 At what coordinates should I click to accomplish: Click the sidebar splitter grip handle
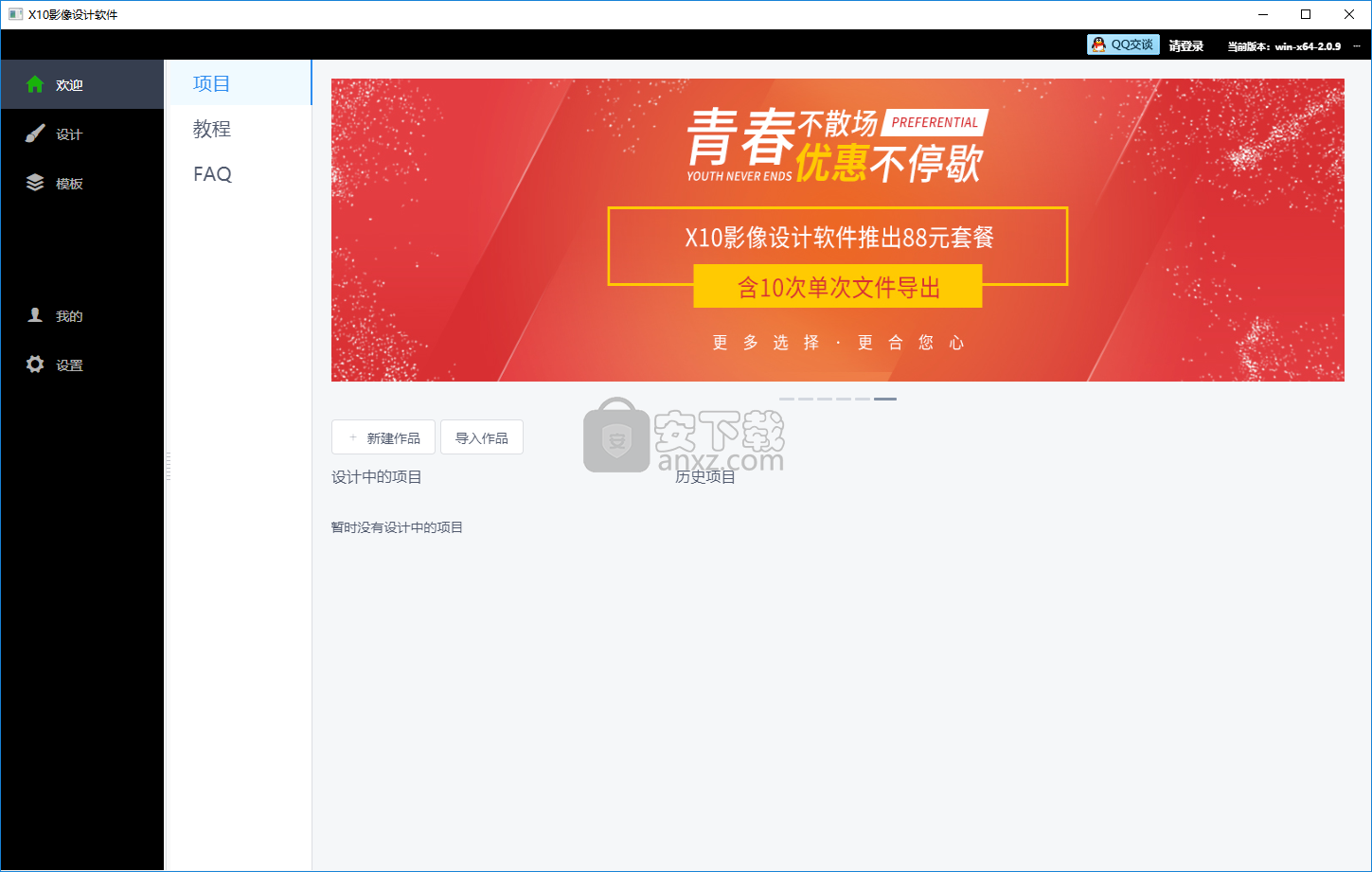click(168, 466)
